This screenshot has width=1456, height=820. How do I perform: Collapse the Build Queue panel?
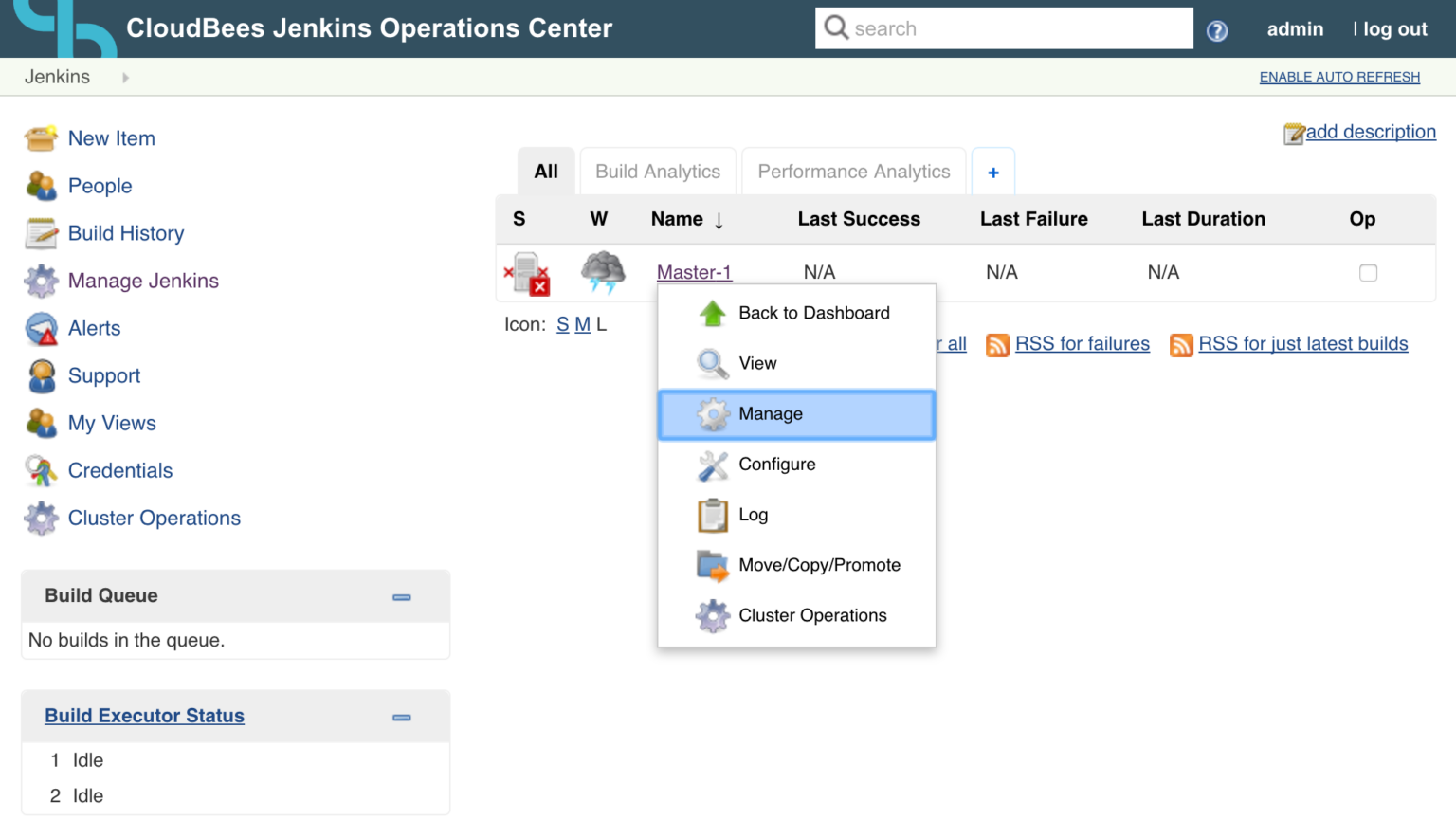click(x=401, y=596)
